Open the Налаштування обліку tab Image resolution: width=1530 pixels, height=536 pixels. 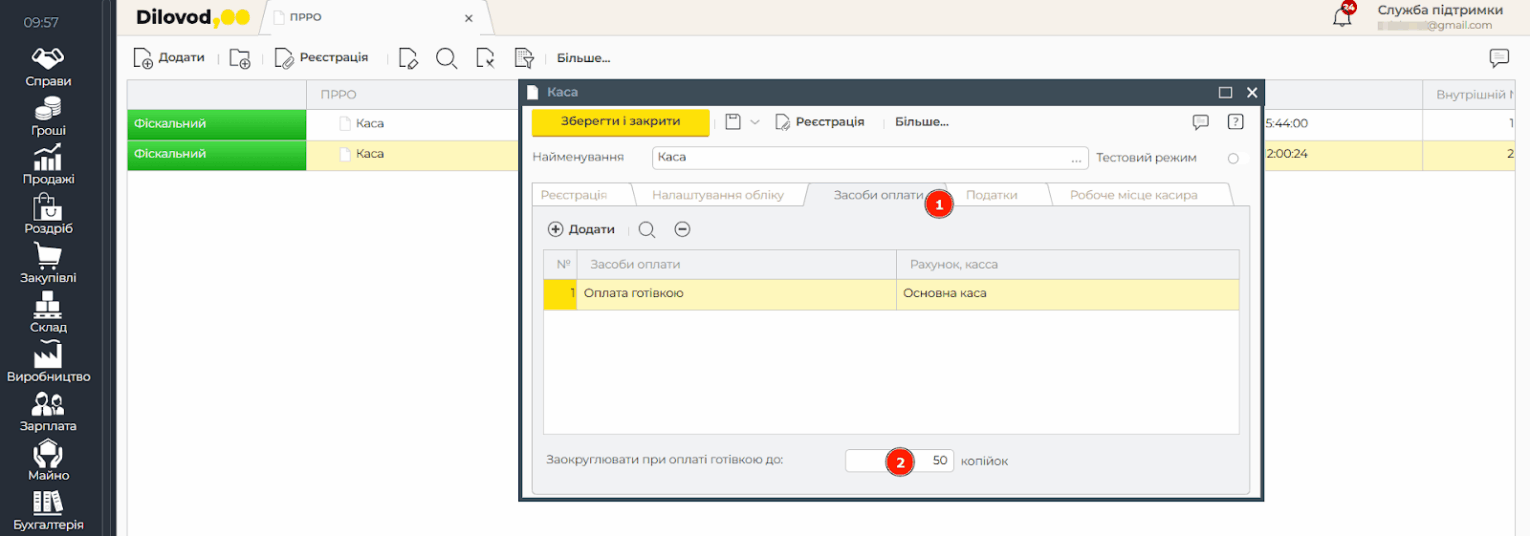(x=717, y=195)
